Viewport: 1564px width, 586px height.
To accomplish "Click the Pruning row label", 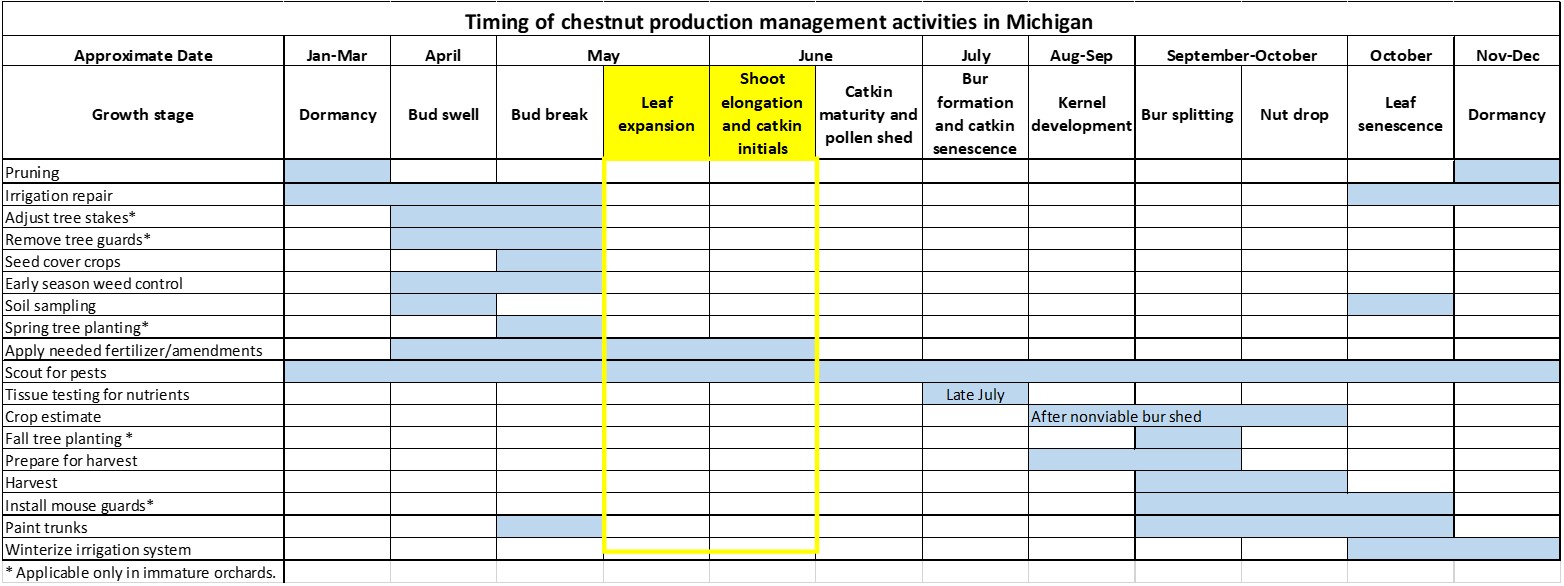I will (33, 173).
